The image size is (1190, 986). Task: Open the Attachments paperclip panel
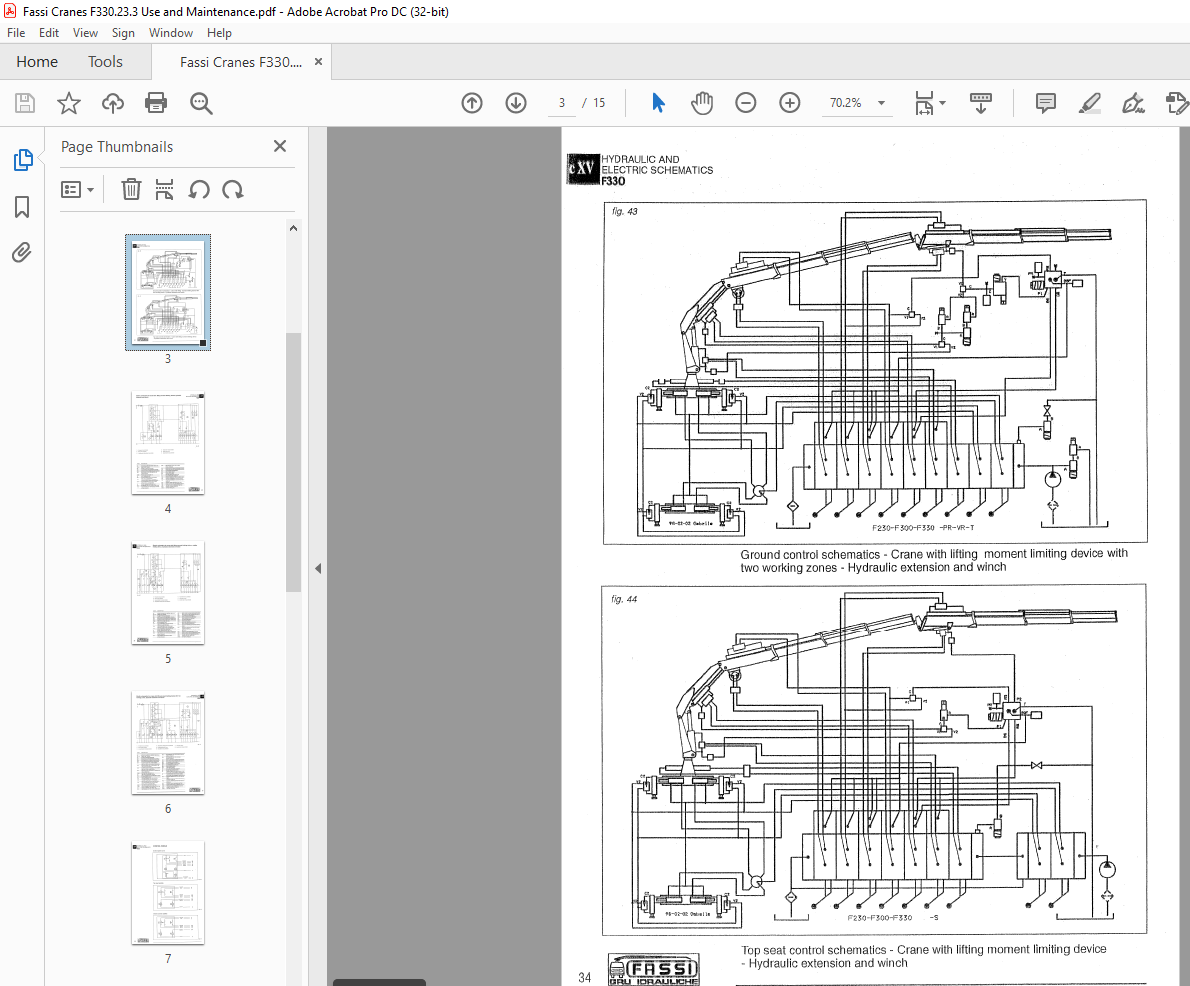[22, 252]
